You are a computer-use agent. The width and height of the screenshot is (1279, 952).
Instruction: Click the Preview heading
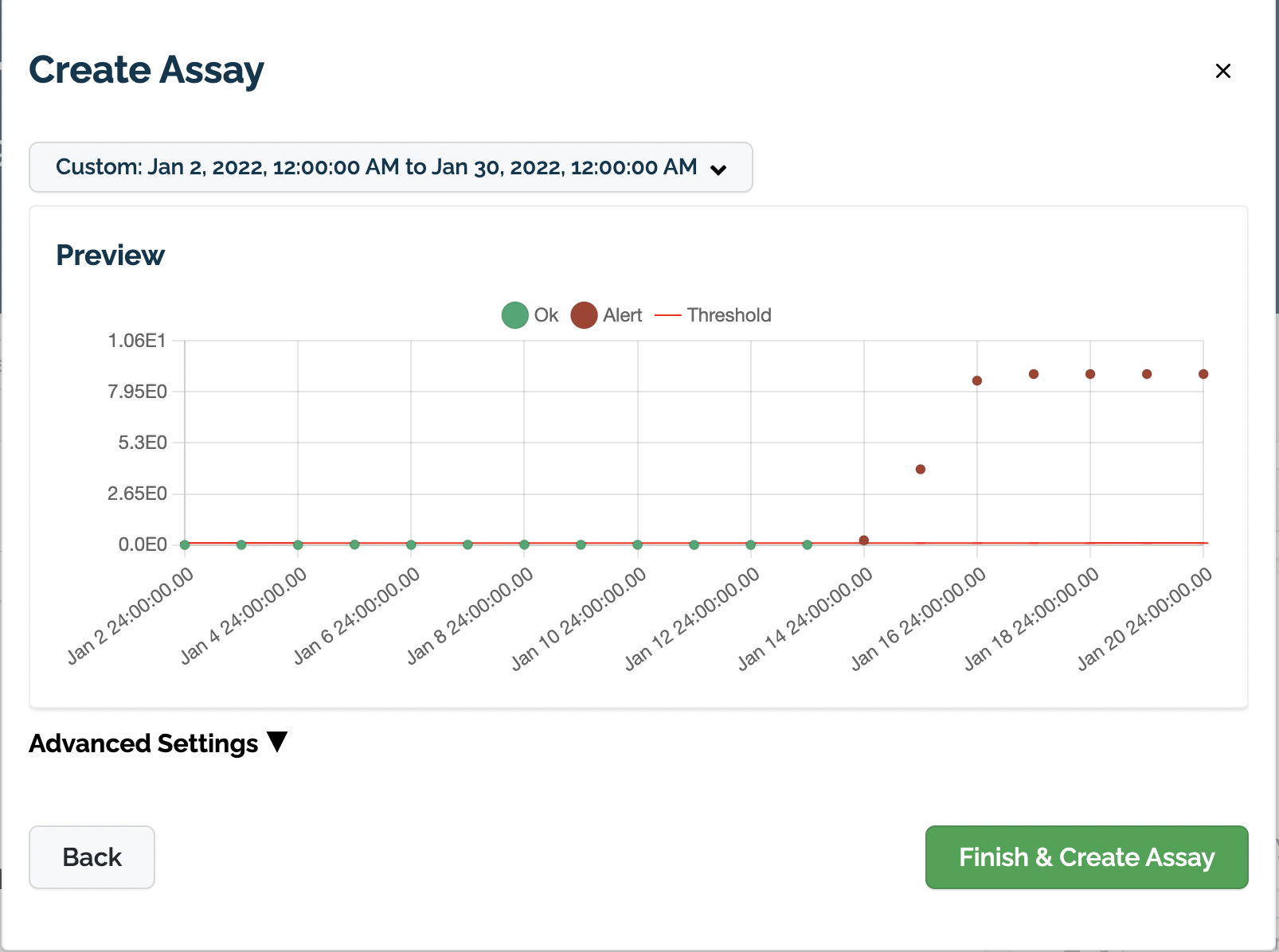pos(110,256)
